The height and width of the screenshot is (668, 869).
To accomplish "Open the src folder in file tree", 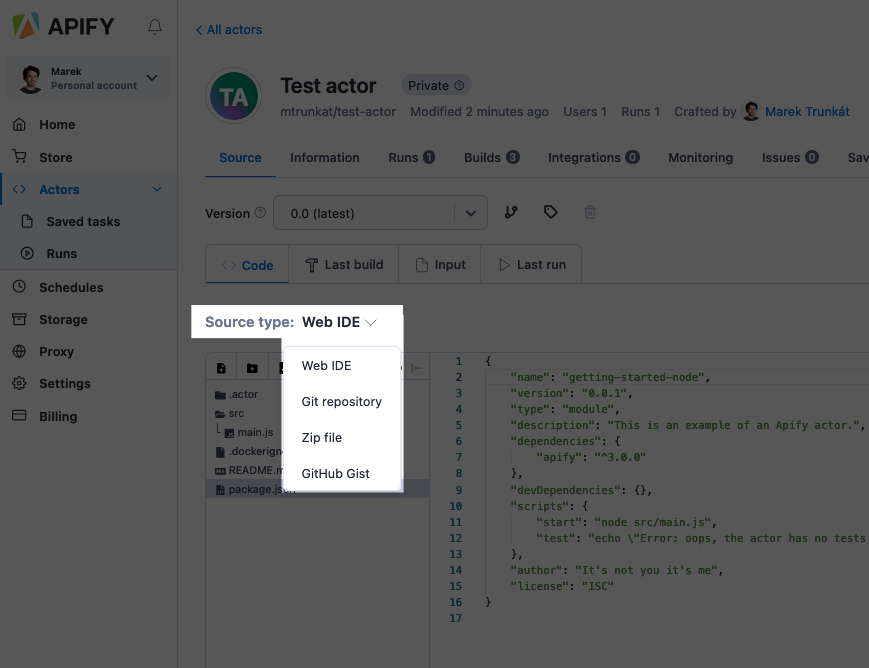I will [235, 413].
